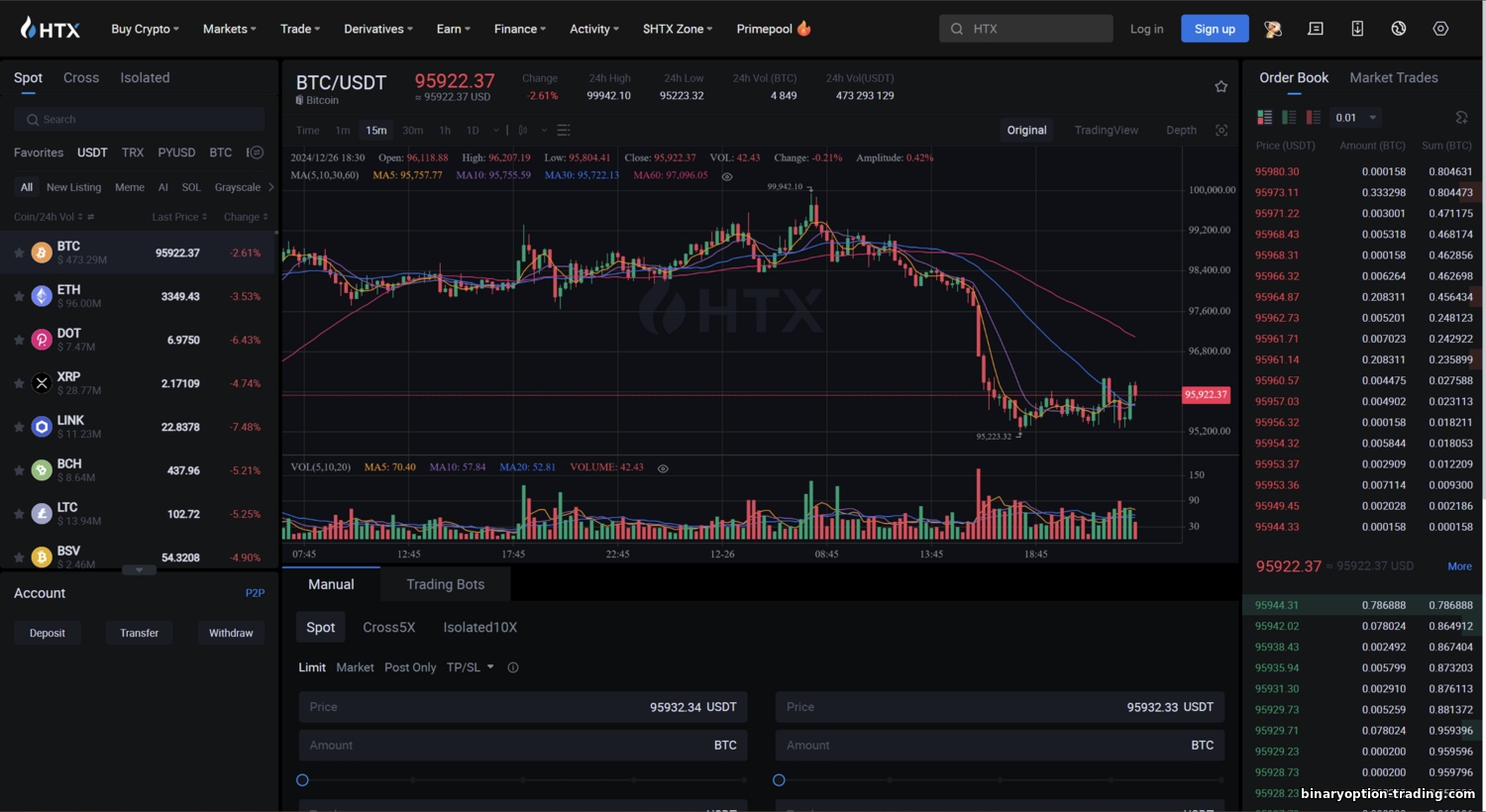Click the BCH coin icon in market list
The width and height of the screenshot is (1486, 812).
[x=42, y=470]
